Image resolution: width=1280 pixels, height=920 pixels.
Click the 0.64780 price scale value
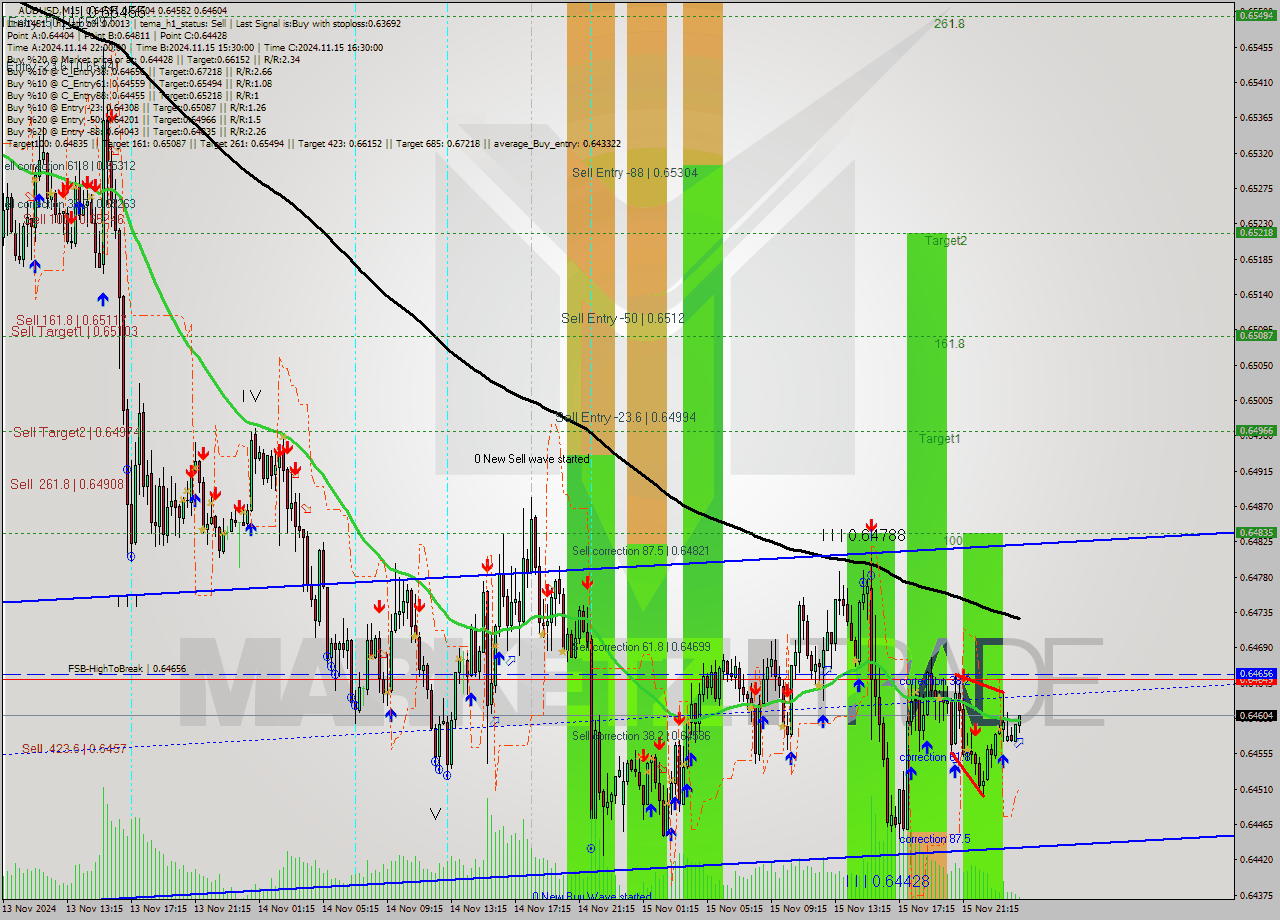click(x=1256, y=577)
